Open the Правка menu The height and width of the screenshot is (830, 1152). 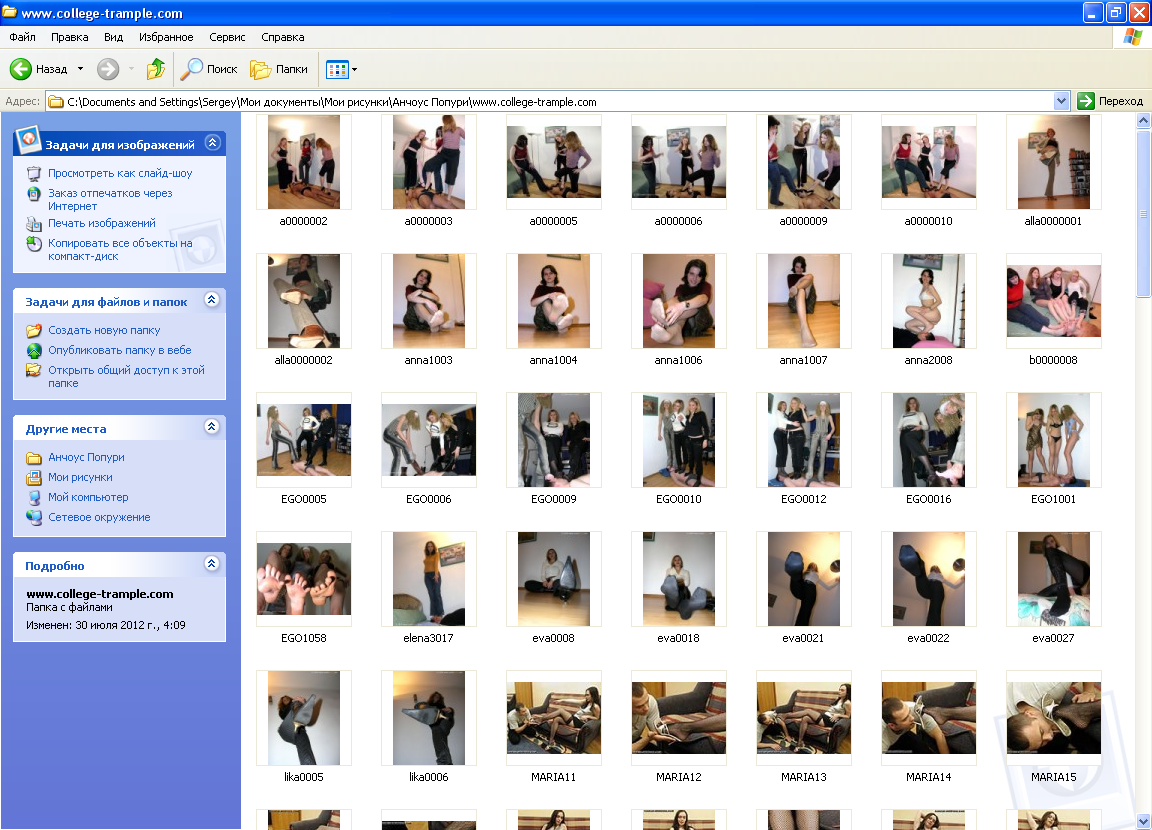(70, 37)
